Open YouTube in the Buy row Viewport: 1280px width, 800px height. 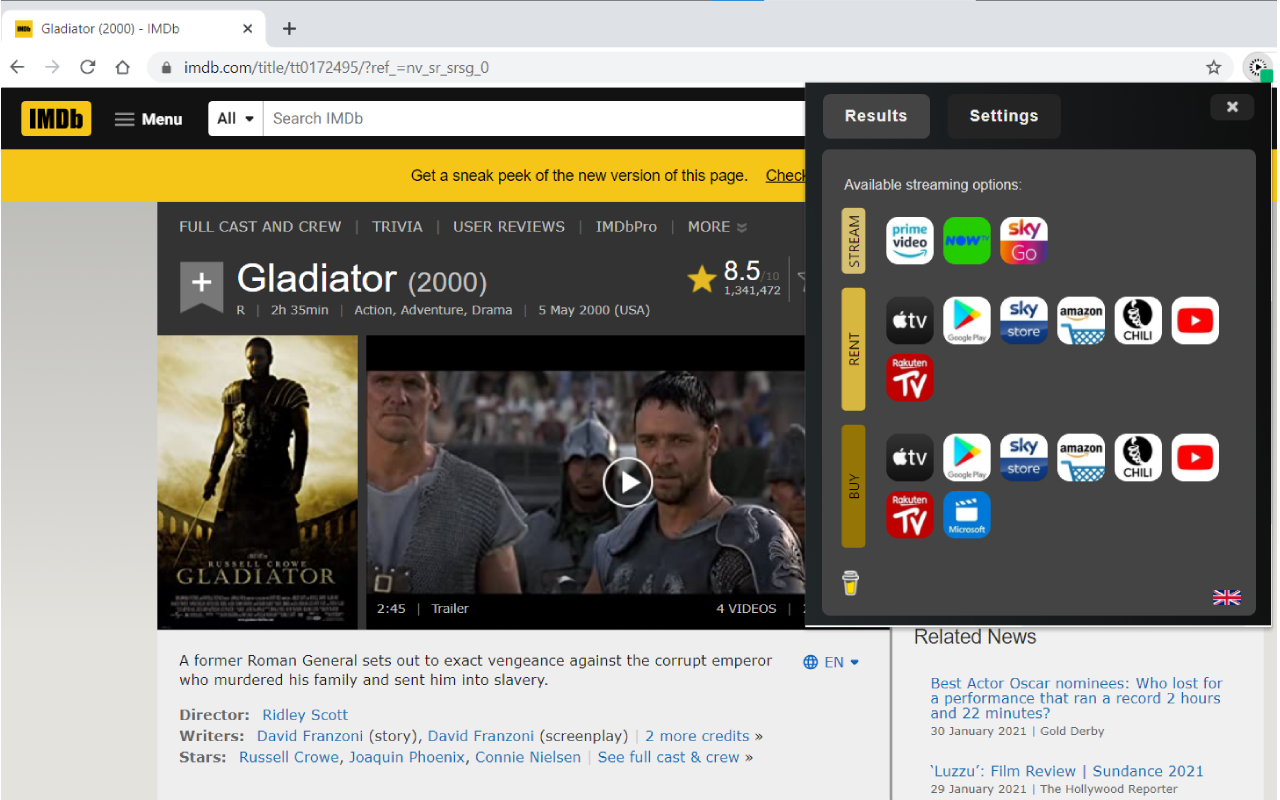pos(1195,458)
